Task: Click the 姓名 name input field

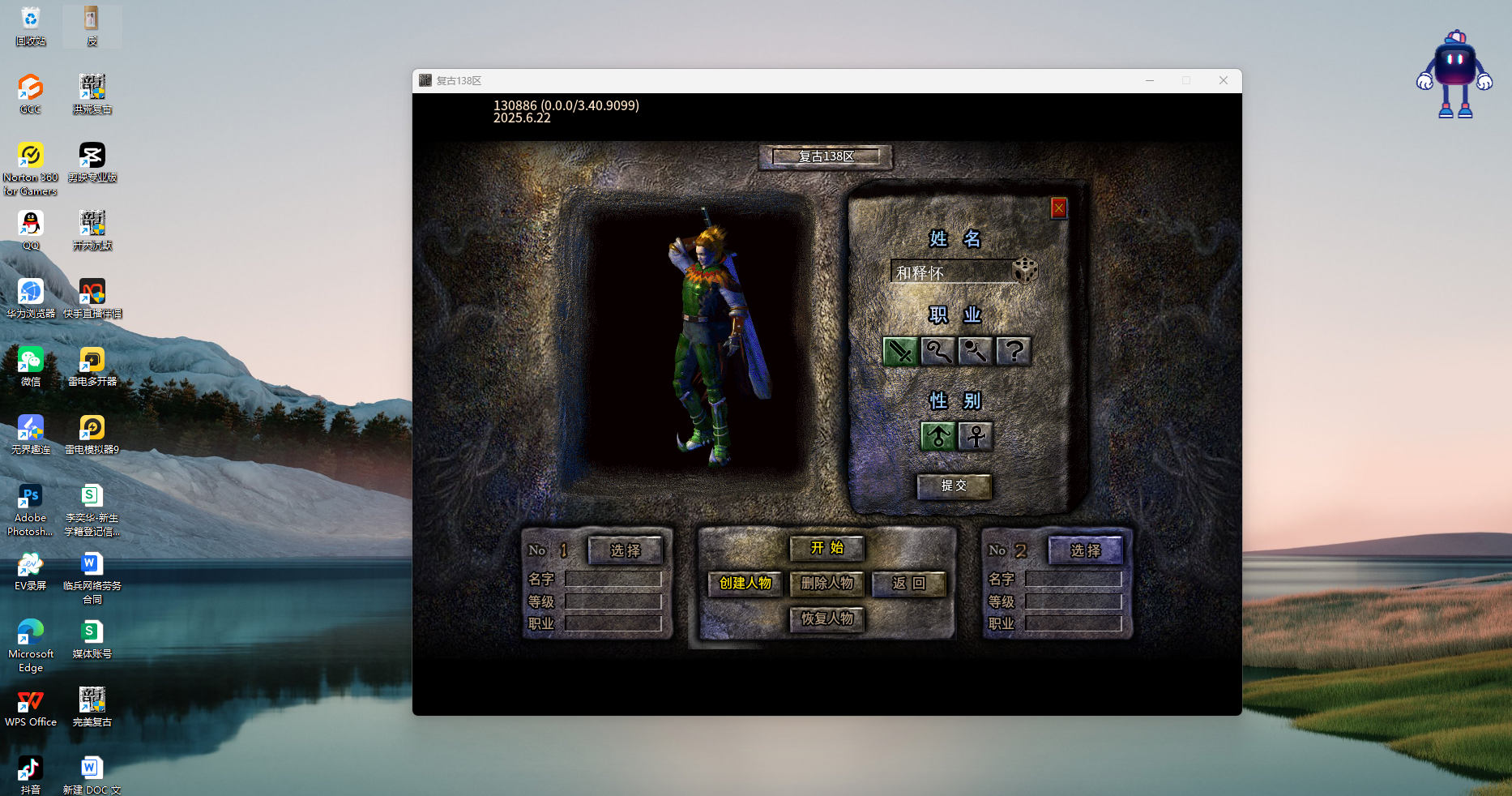Action: point(950,272)
